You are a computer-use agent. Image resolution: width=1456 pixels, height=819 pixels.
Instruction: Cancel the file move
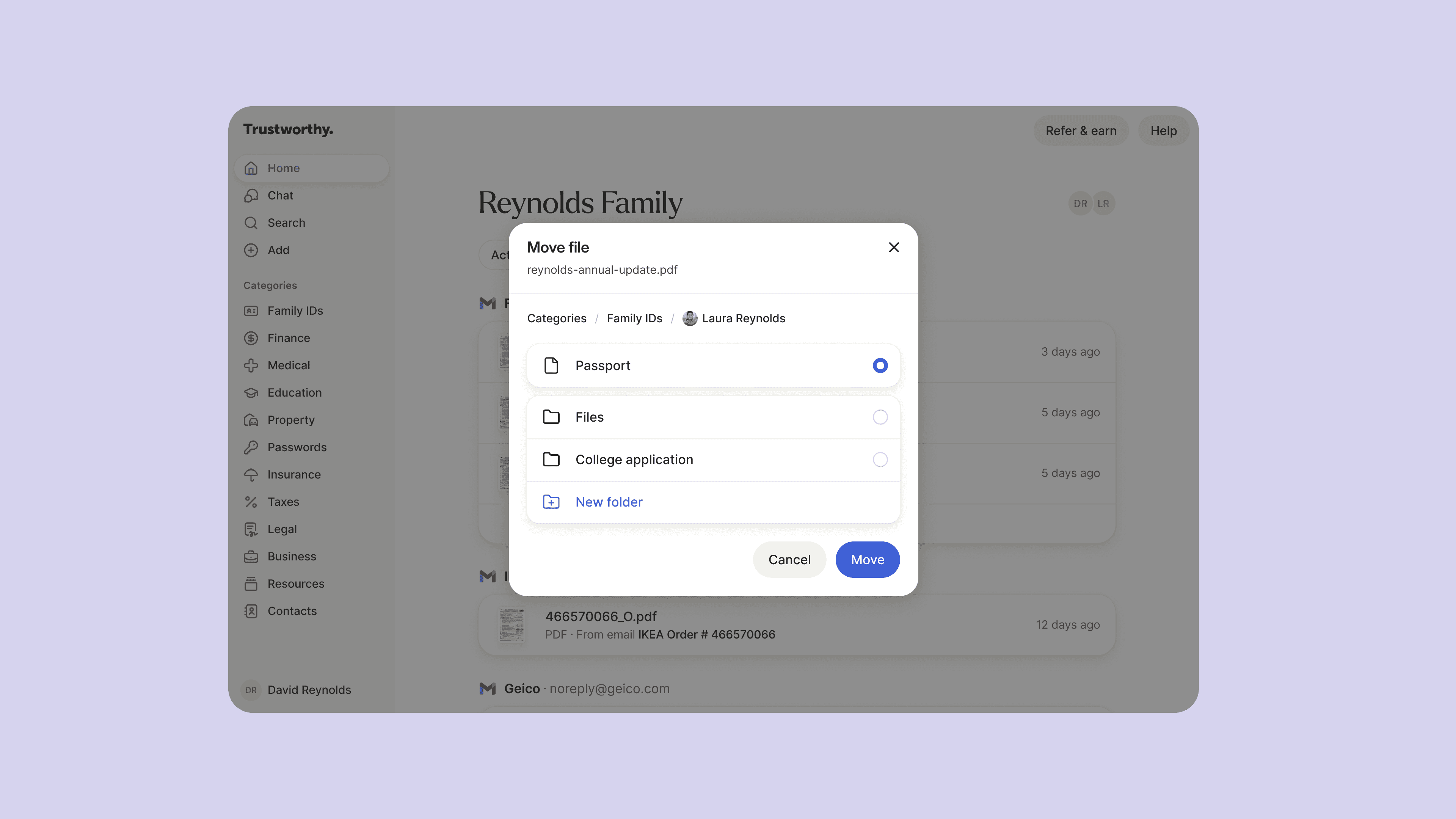pos(789,560)
